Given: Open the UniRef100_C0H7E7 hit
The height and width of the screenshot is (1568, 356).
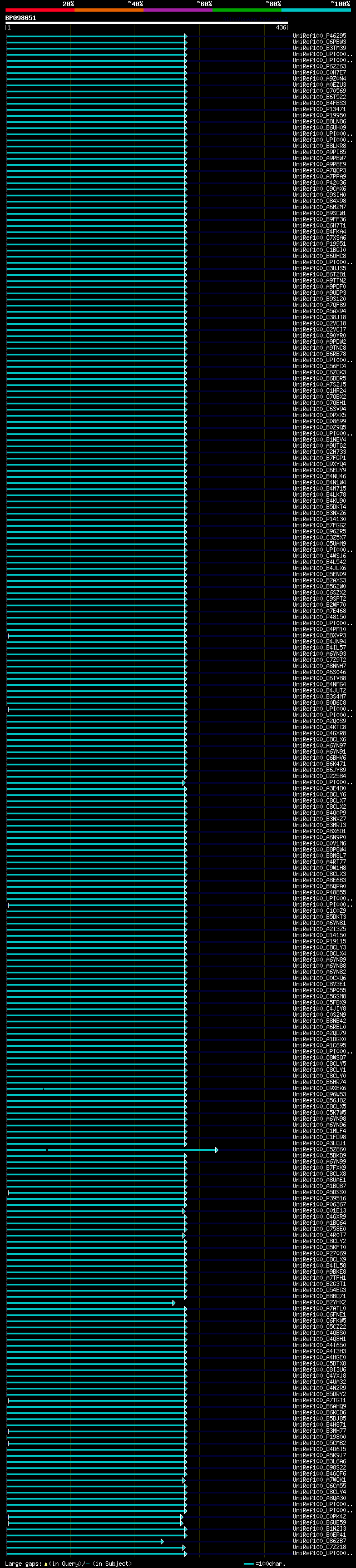Looking at the screenshot, I should 319,72.
